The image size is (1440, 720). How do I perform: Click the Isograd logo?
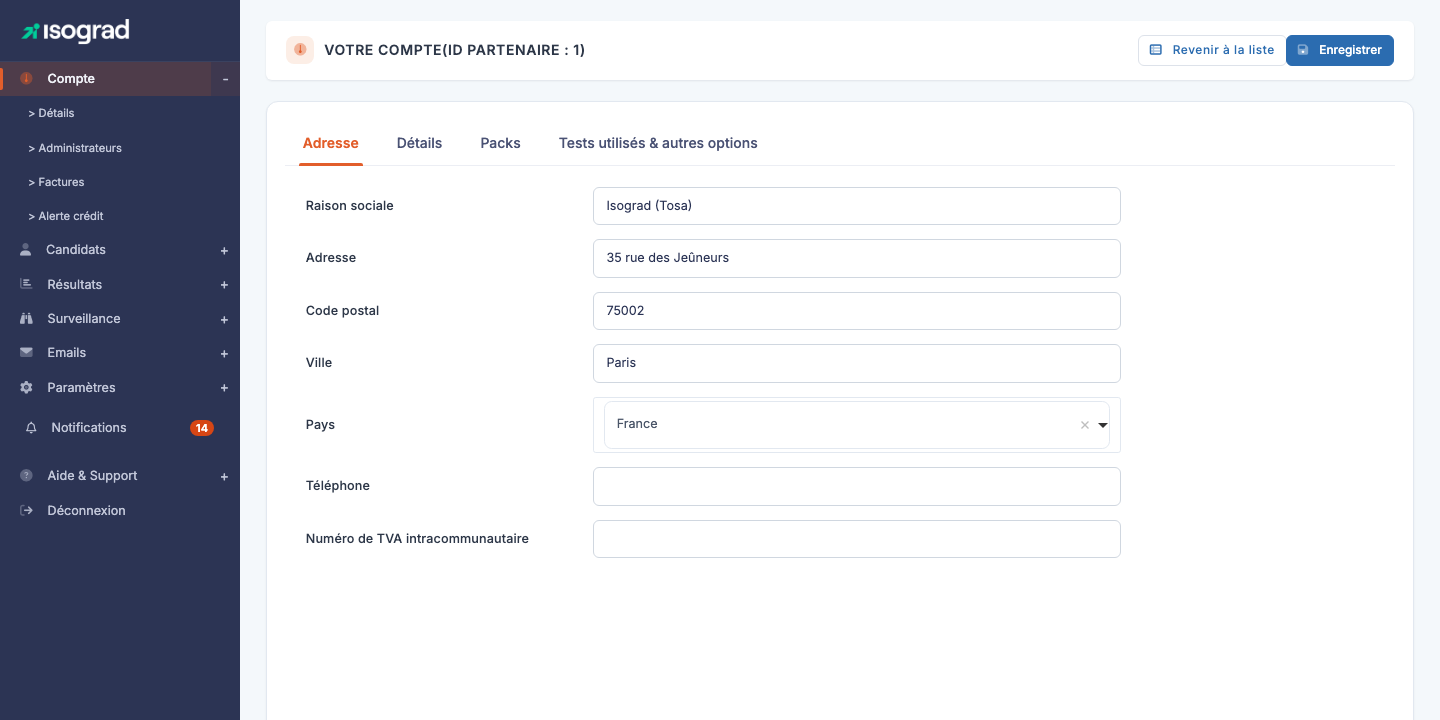[76, 31]
